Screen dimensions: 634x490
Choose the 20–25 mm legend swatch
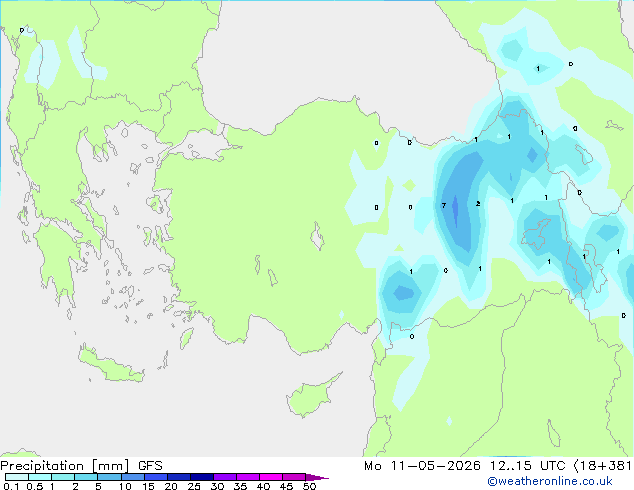coord(178,477)
